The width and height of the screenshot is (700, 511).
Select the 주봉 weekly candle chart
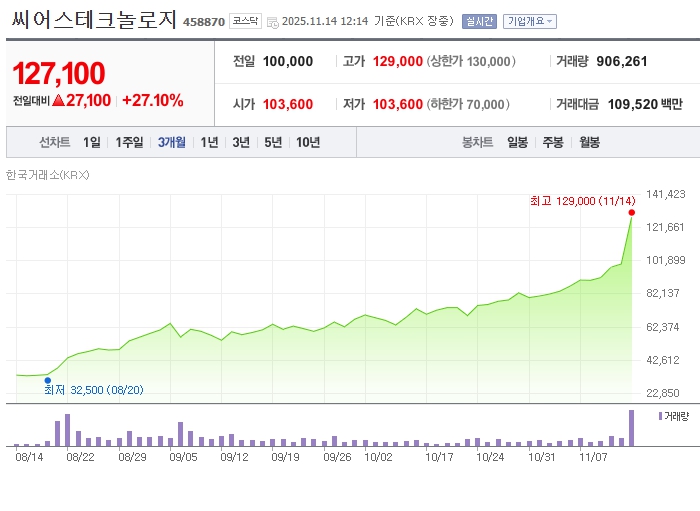point(553,143)
